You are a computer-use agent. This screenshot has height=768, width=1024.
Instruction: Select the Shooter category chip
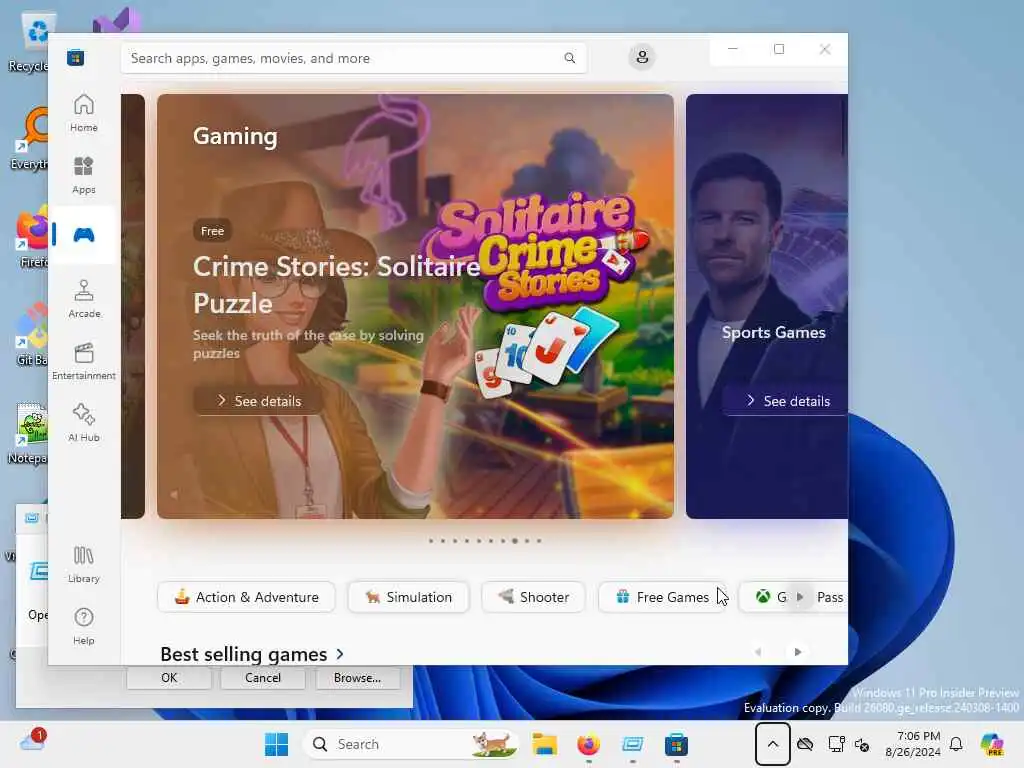coord(533,597)
